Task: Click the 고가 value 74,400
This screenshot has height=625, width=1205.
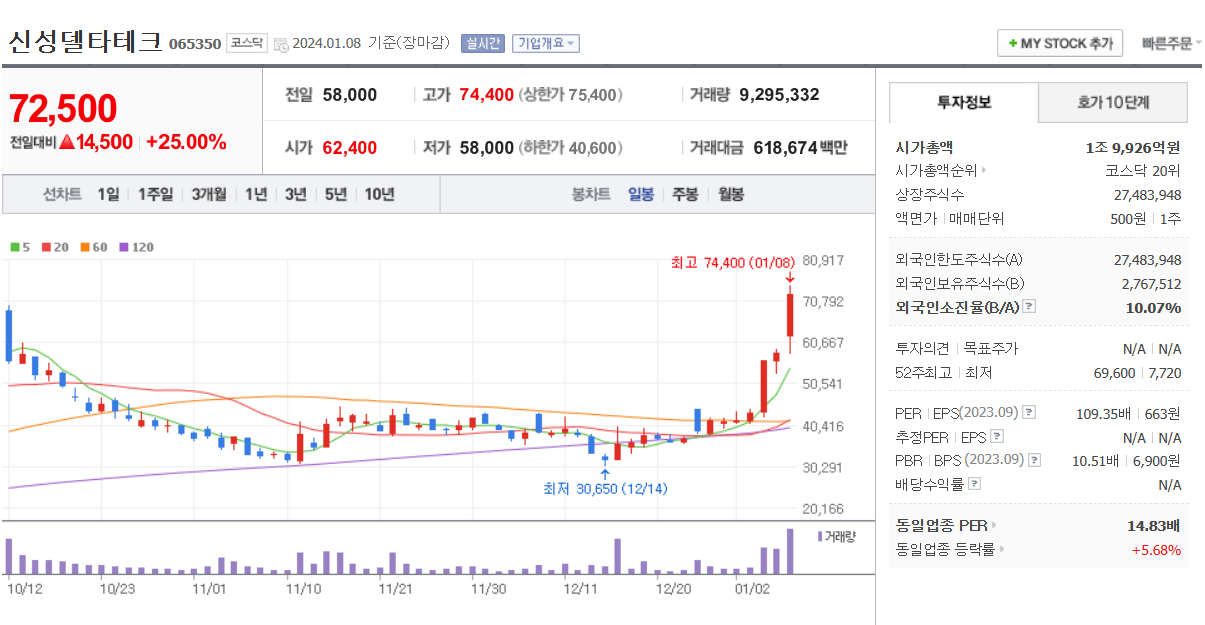Action: (486, 95)
